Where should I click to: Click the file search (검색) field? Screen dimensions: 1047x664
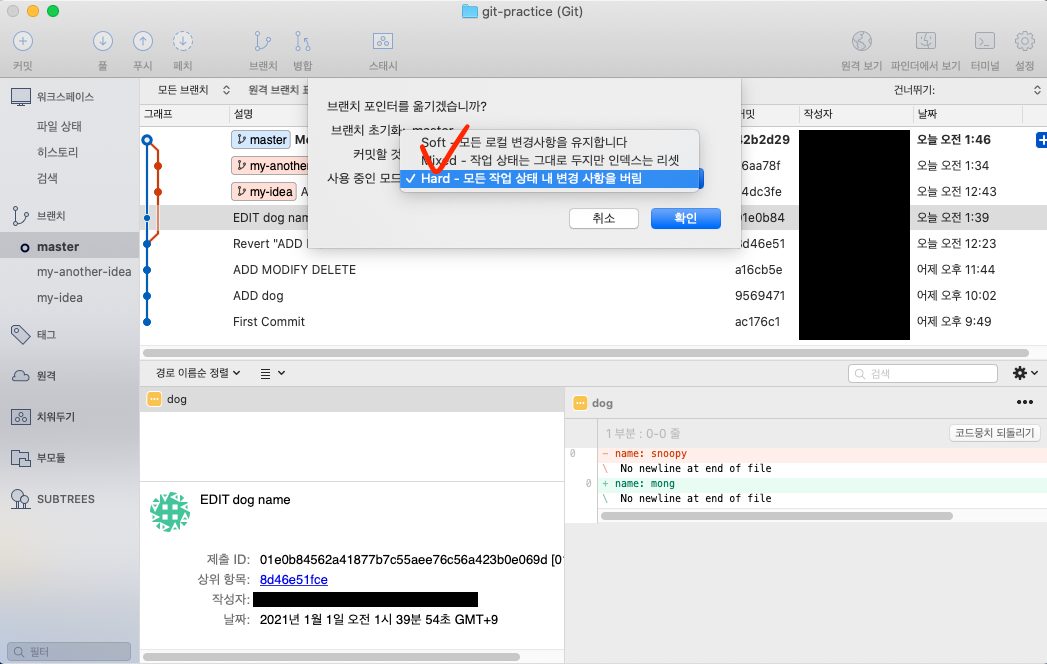tap(923, 373)
